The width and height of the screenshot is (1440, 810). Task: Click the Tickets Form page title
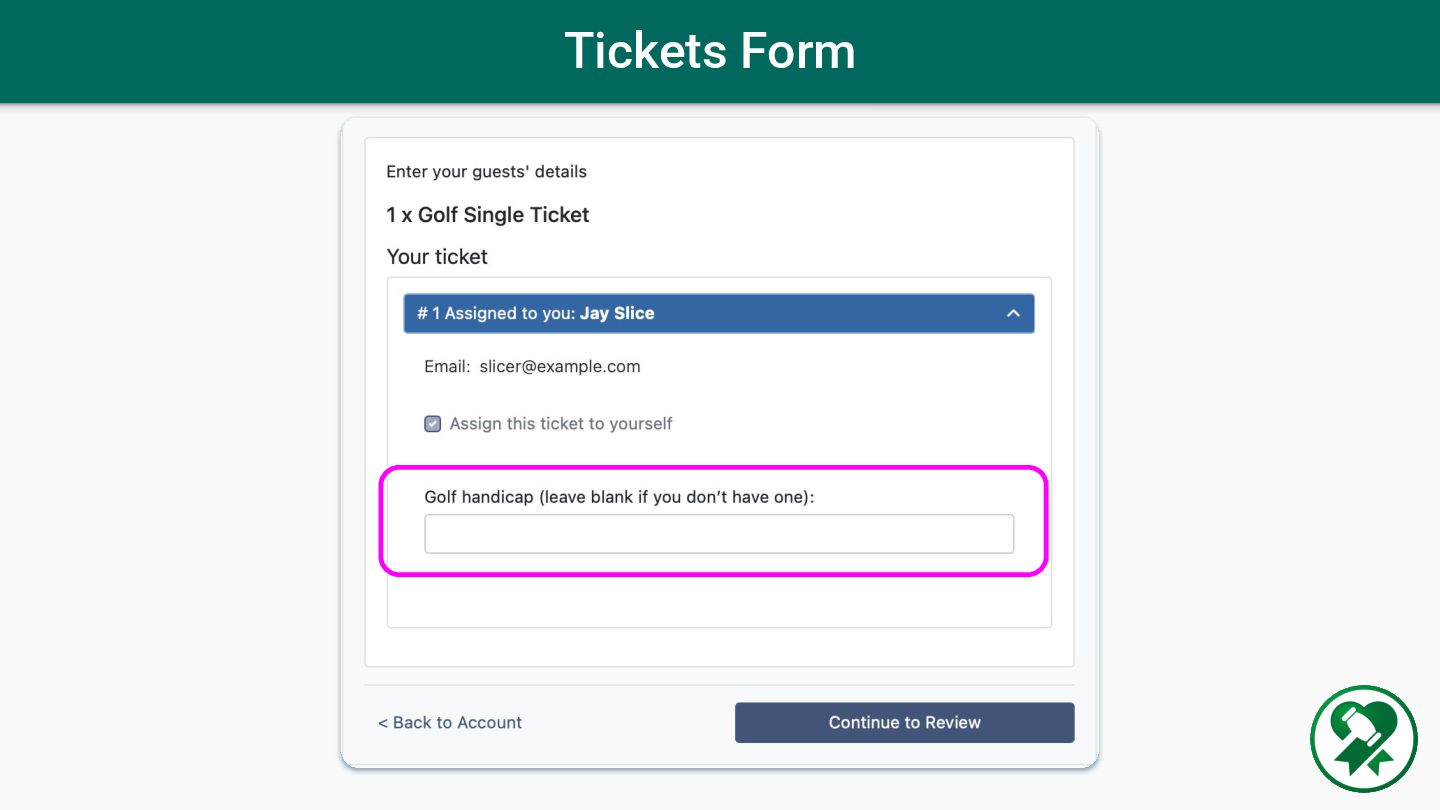pos(710,51)
